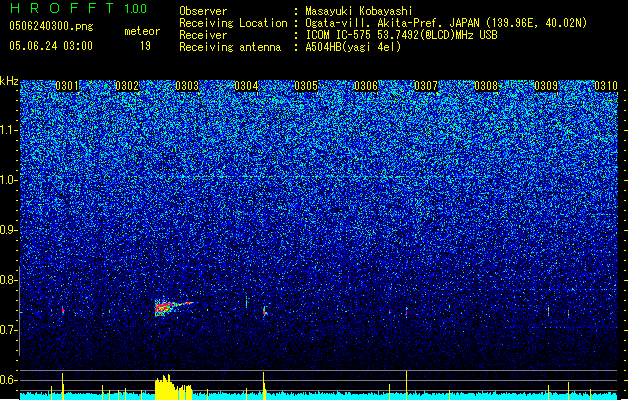629x400 pixels.
Task: Click the 0306 time marker
Action: 366,86
